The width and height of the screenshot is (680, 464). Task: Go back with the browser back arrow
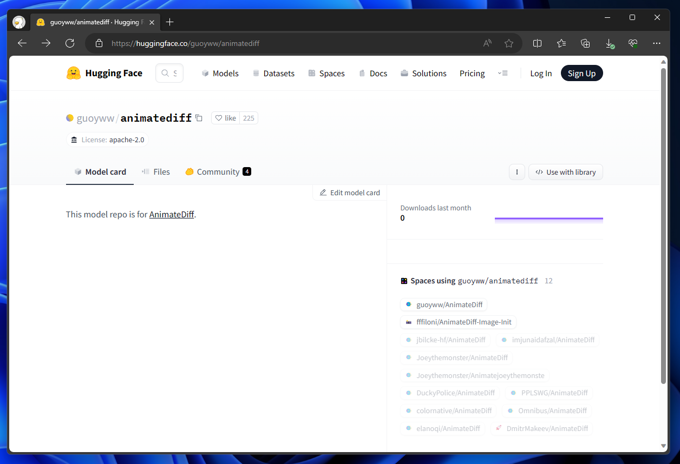22,43
